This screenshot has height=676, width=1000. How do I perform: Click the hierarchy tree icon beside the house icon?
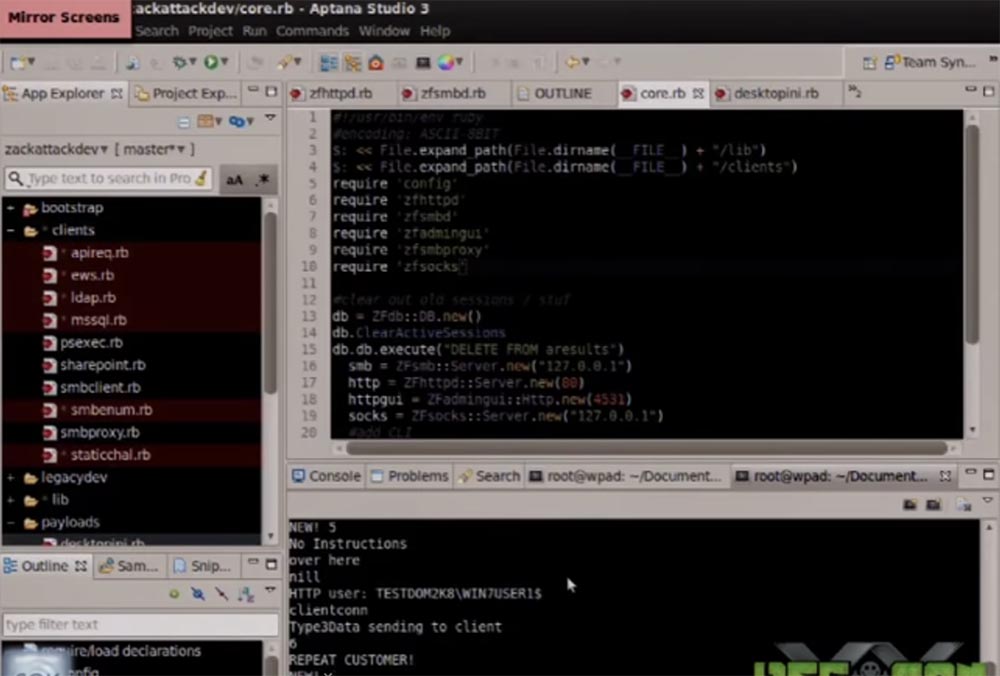coord(352,62)
